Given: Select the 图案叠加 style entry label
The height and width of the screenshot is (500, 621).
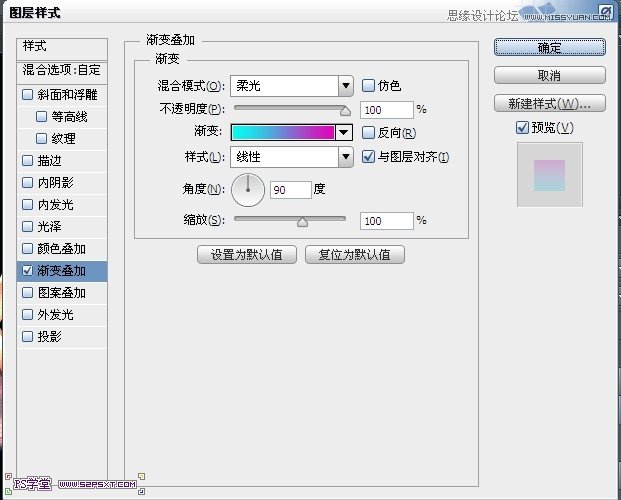Looking at the screenshot, I should (x=61, y=292).
